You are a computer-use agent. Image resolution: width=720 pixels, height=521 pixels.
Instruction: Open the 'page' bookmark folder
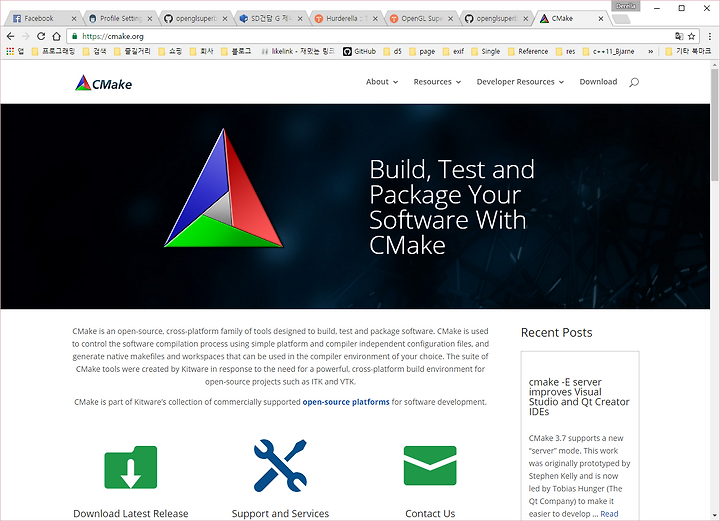(422, 51)
